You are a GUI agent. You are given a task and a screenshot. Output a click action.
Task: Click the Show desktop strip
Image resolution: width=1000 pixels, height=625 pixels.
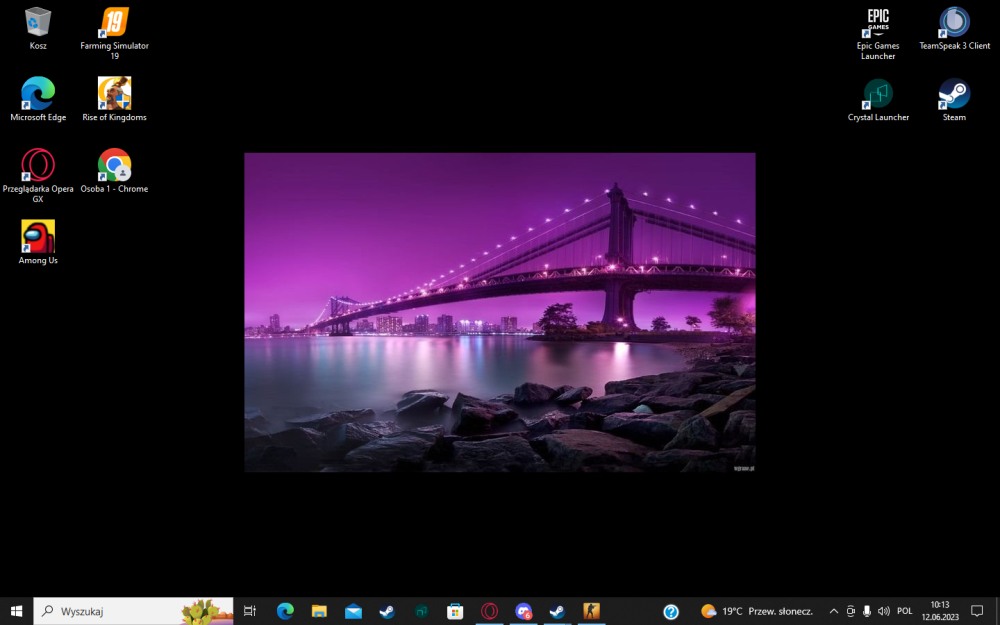tap(997, 611)
